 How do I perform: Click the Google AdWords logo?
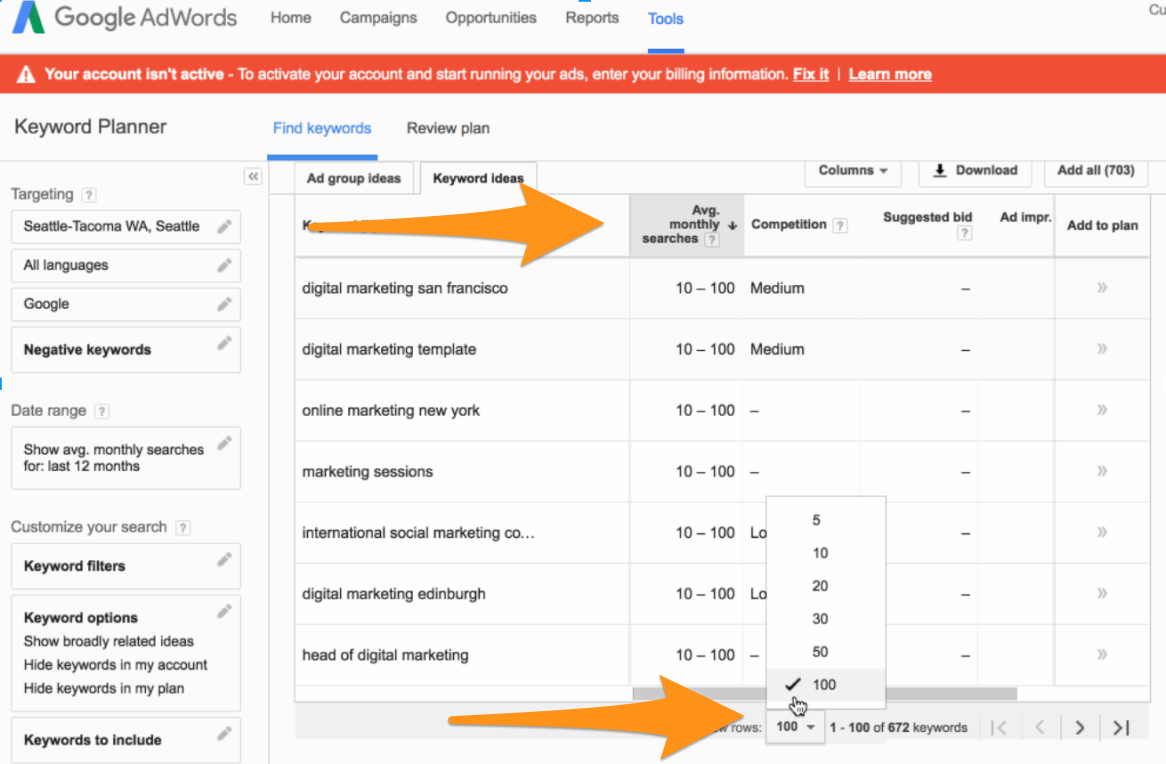124,17
